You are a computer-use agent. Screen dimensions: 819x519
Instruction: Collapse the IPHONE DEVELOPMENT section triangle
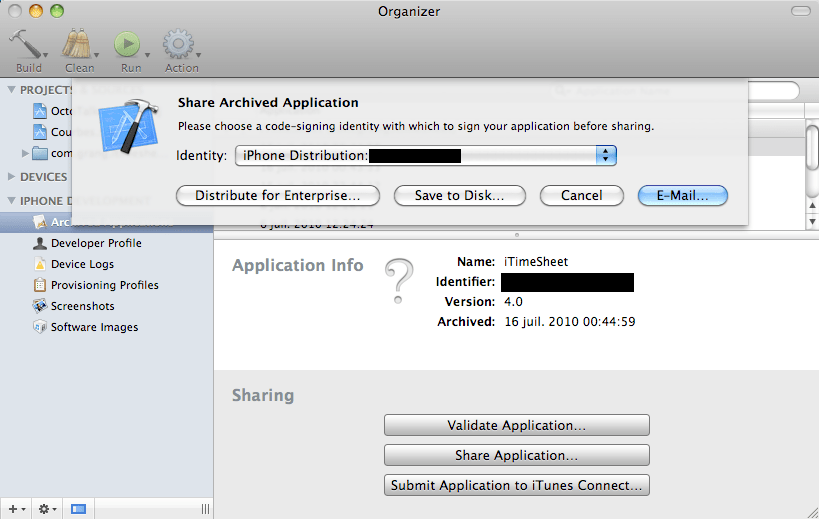click(11, 200)
